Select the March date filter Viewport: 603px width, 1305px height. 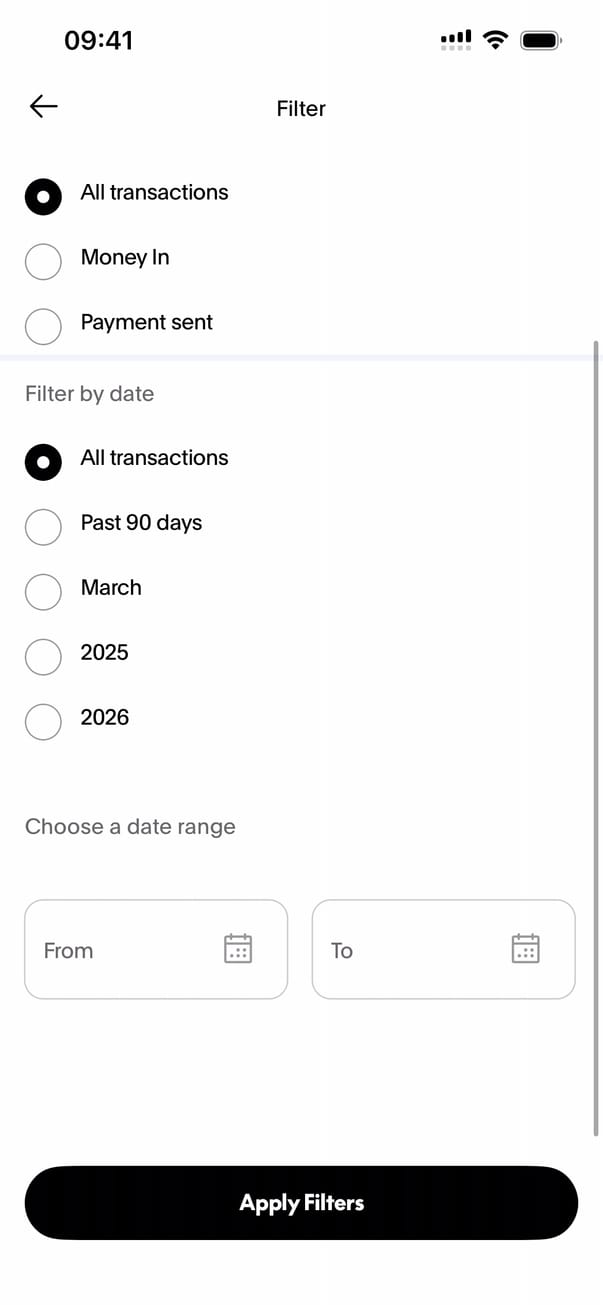pyautogui.click(x=43, y=590)
